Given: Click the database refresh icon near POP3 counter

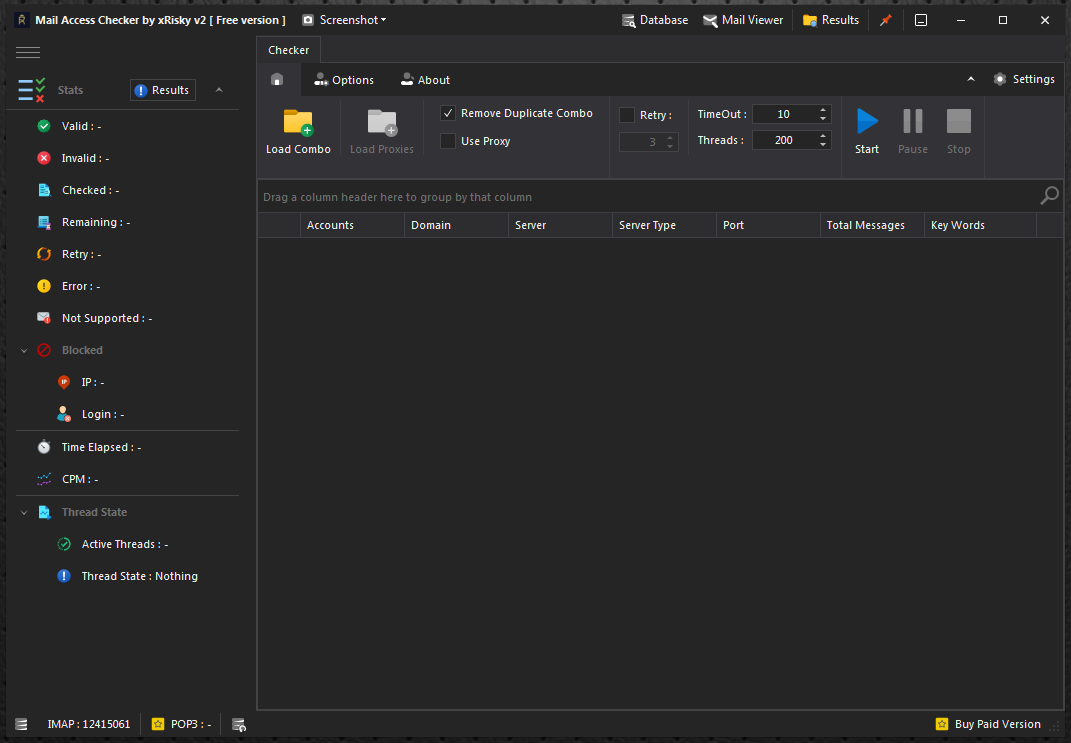Looking at the screenshot, I should (238, 723).
